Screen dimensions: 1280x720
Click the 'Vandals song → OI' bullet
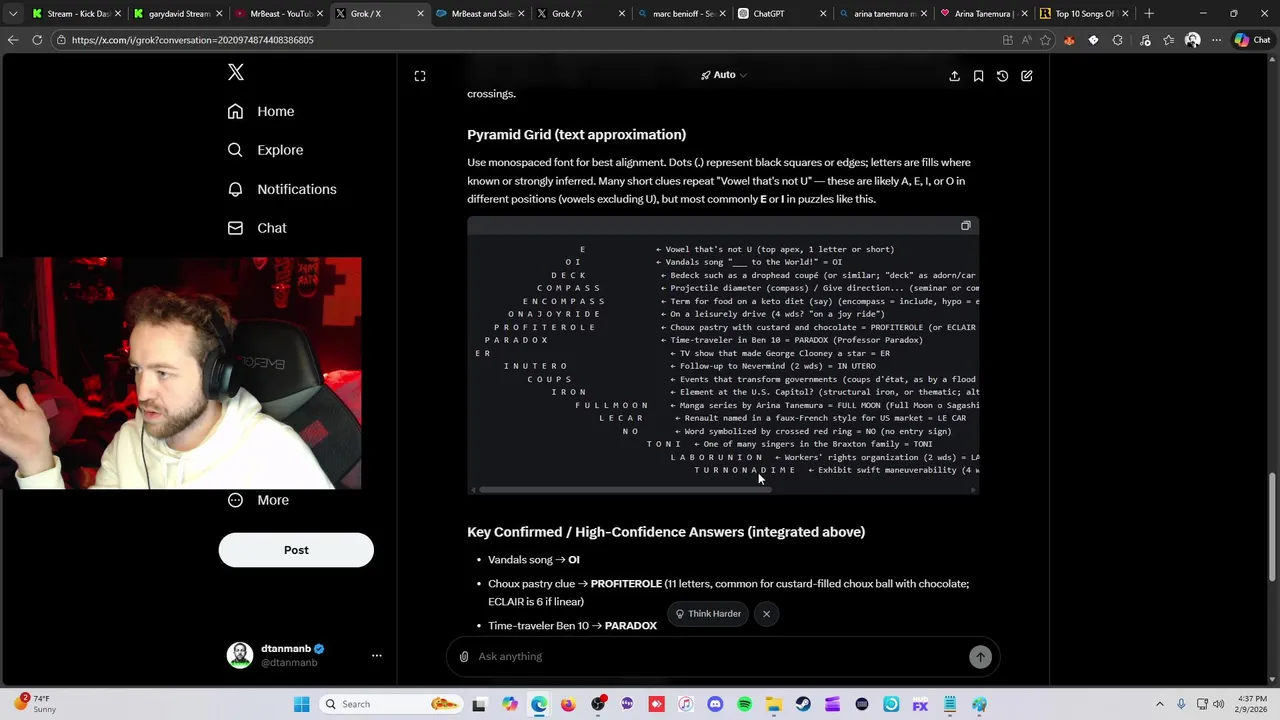click(x=534, y=560)
